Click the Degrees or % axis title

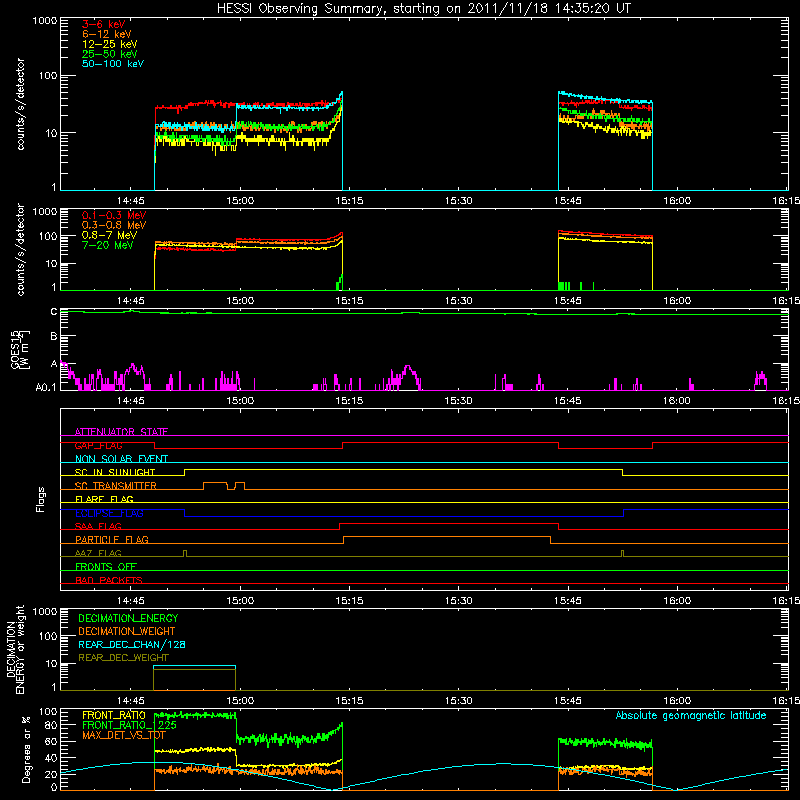click(26, 749)
